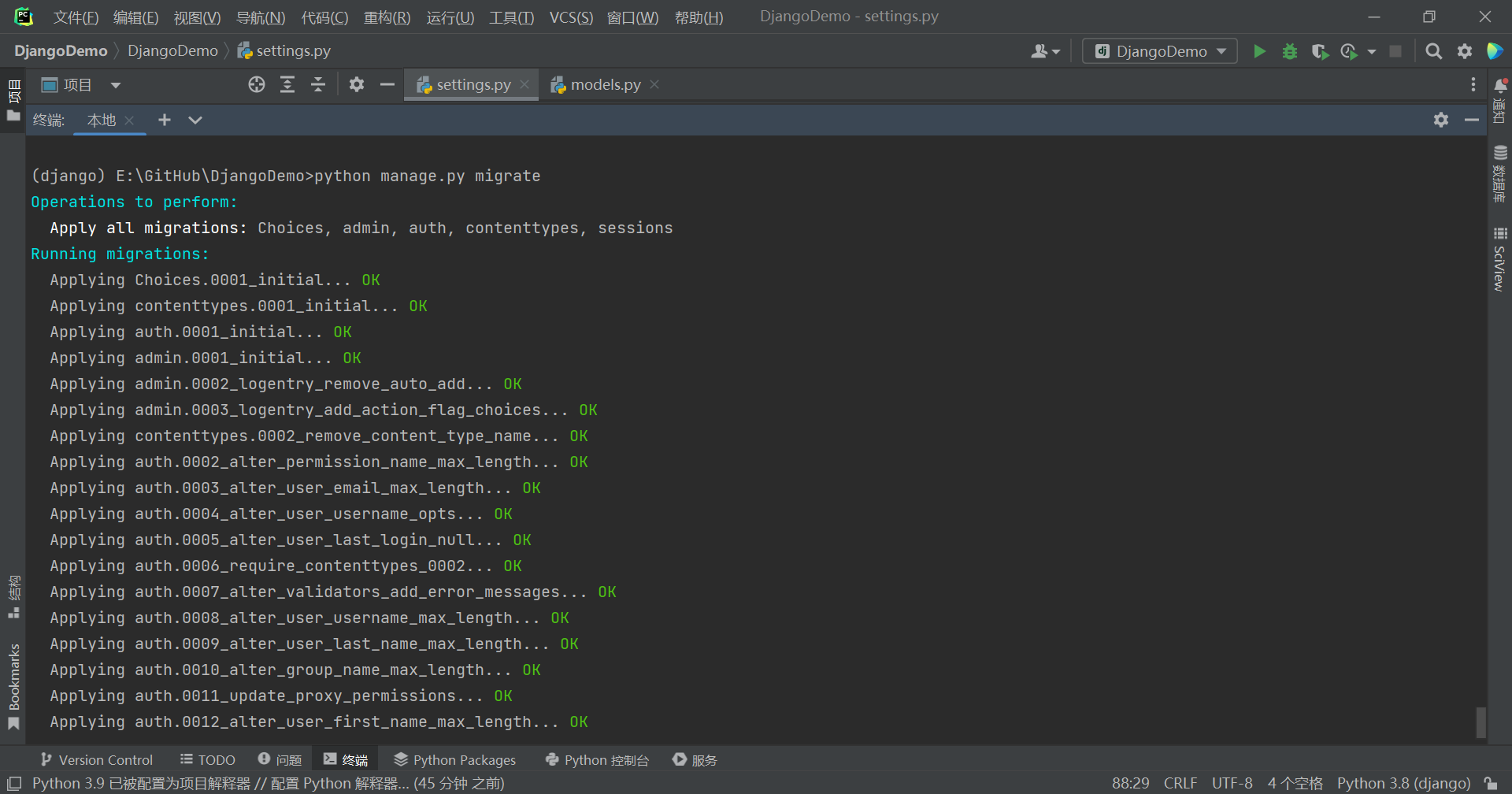Open IDE settings gear in toolbar
This screenshot has width=1512, height=794.
click(1465, 51)
